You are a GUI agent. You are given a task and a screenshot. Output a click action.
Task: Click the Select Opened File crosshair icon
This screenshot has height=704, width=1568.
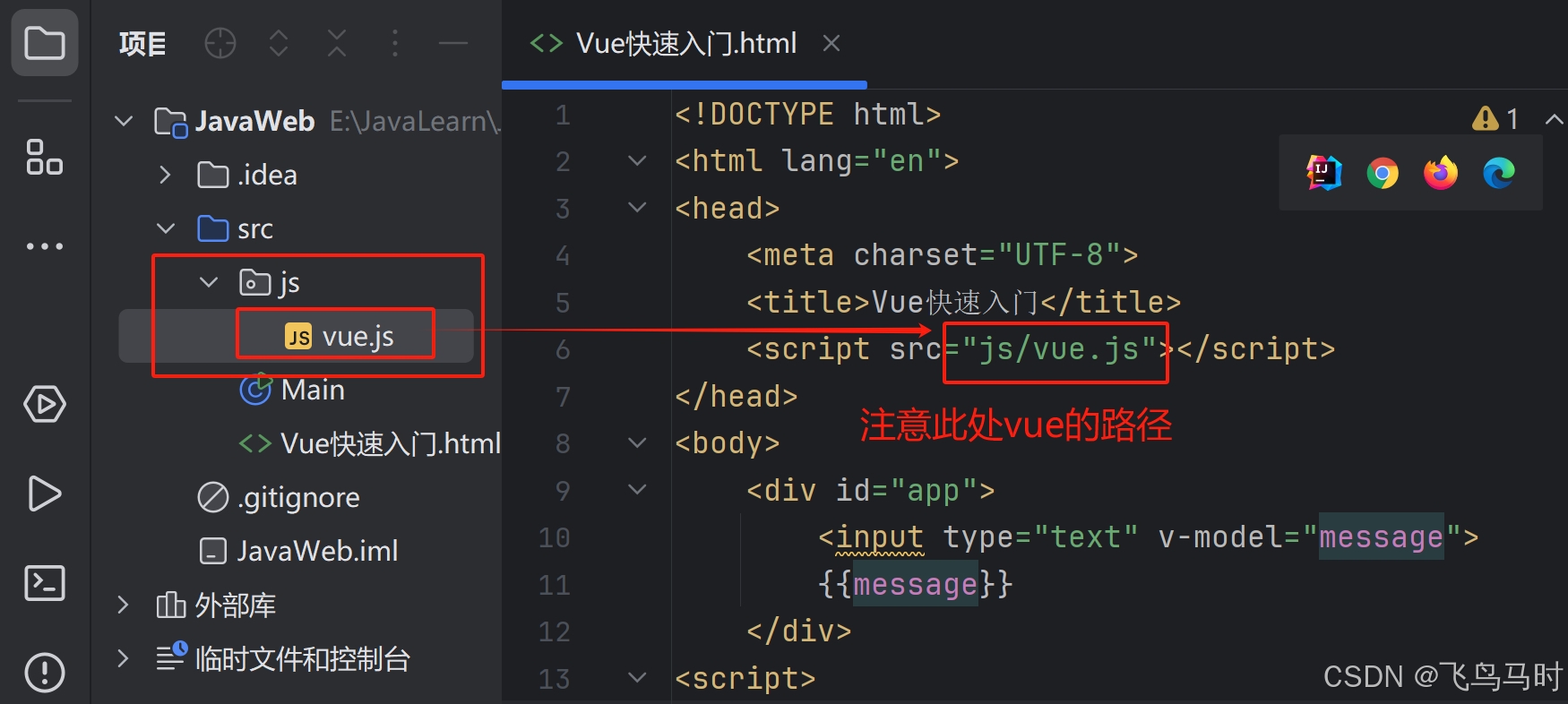(220, 43)
